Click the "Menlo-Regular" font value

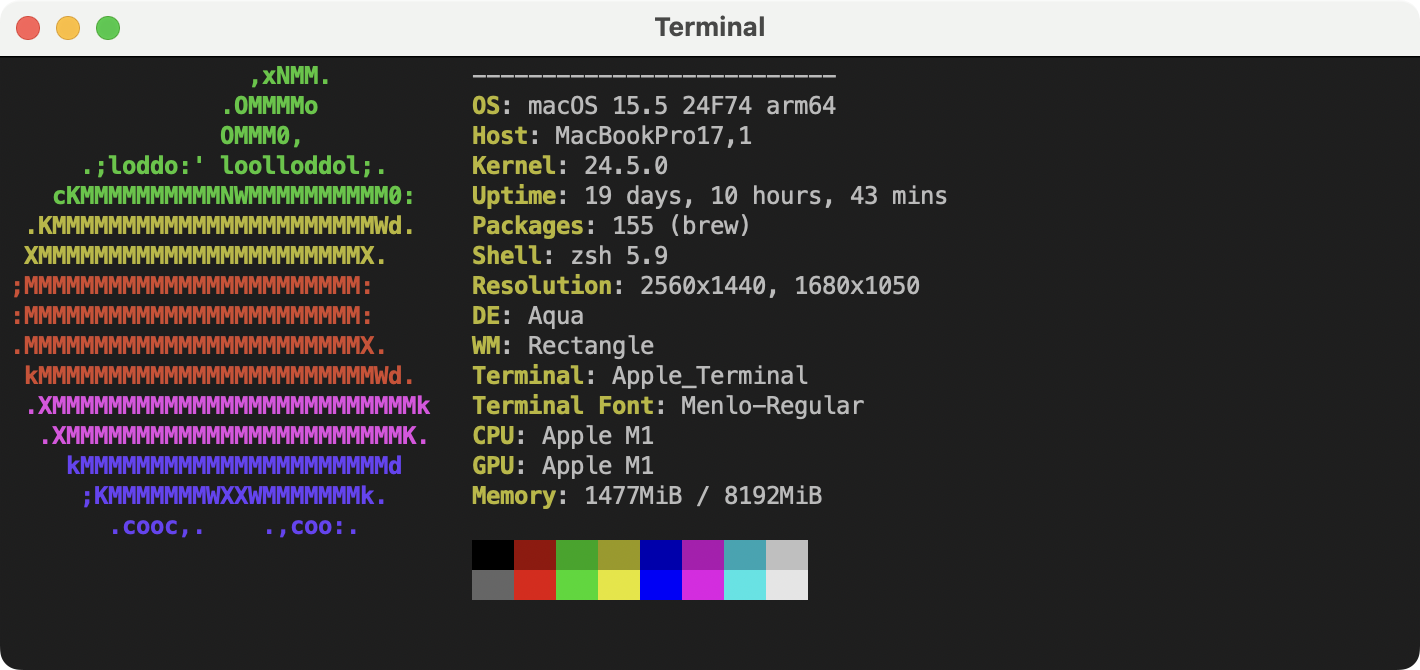click(773, 406)
